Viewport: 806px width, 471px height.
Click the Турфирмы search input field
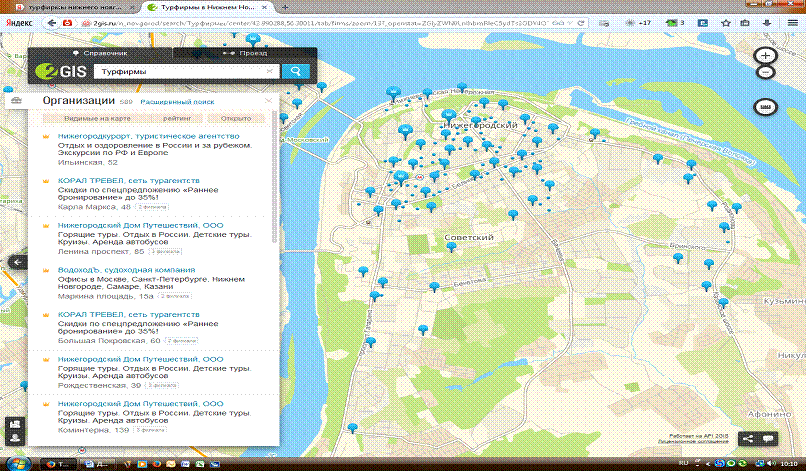175,71
